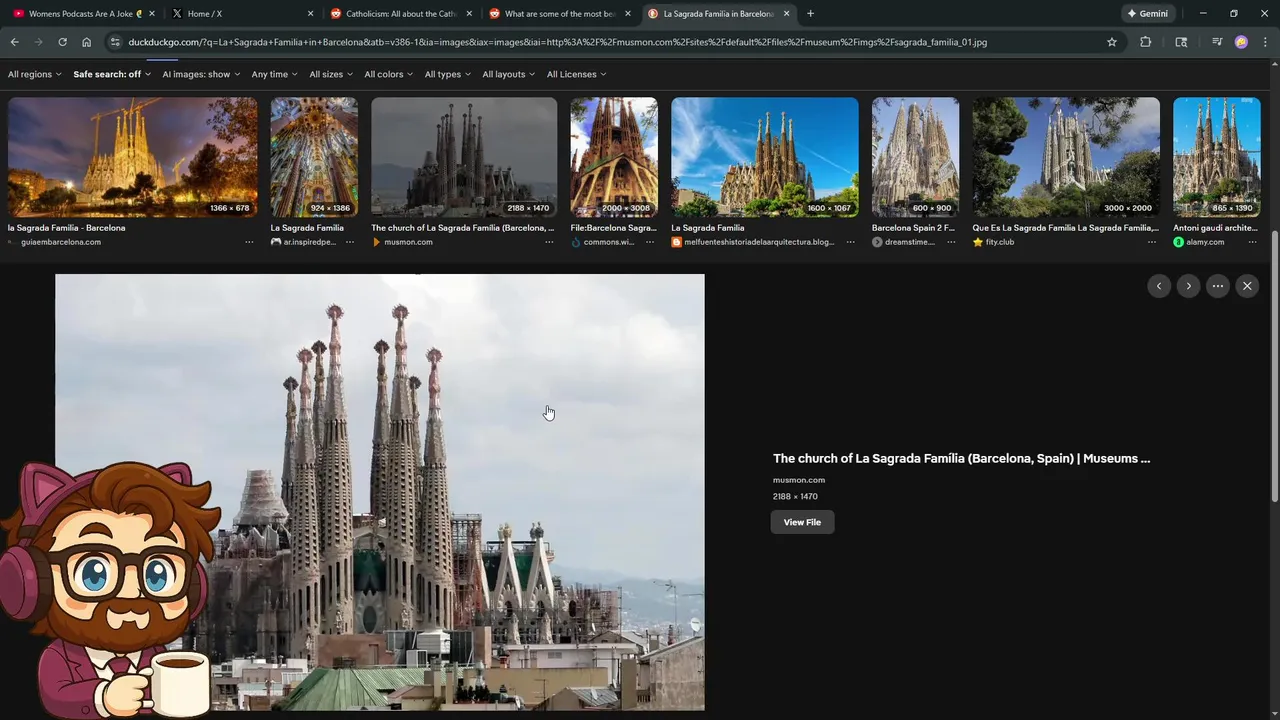Expand the Any time filter
This screenshot has height=720, width=1280.
click(275, 74)
